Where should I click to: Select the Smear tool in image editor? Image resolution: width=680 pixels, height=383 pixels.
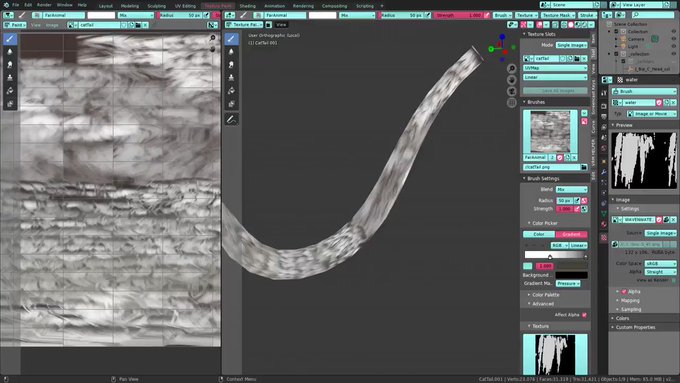pyautogui.click(x=10, y=65)
